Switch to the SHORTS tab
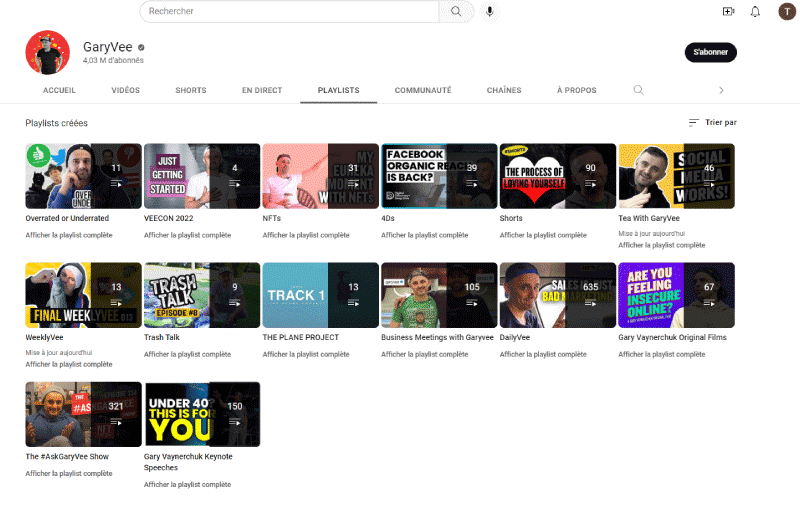The height and width of the screenshot is (530, 800). 191,90
